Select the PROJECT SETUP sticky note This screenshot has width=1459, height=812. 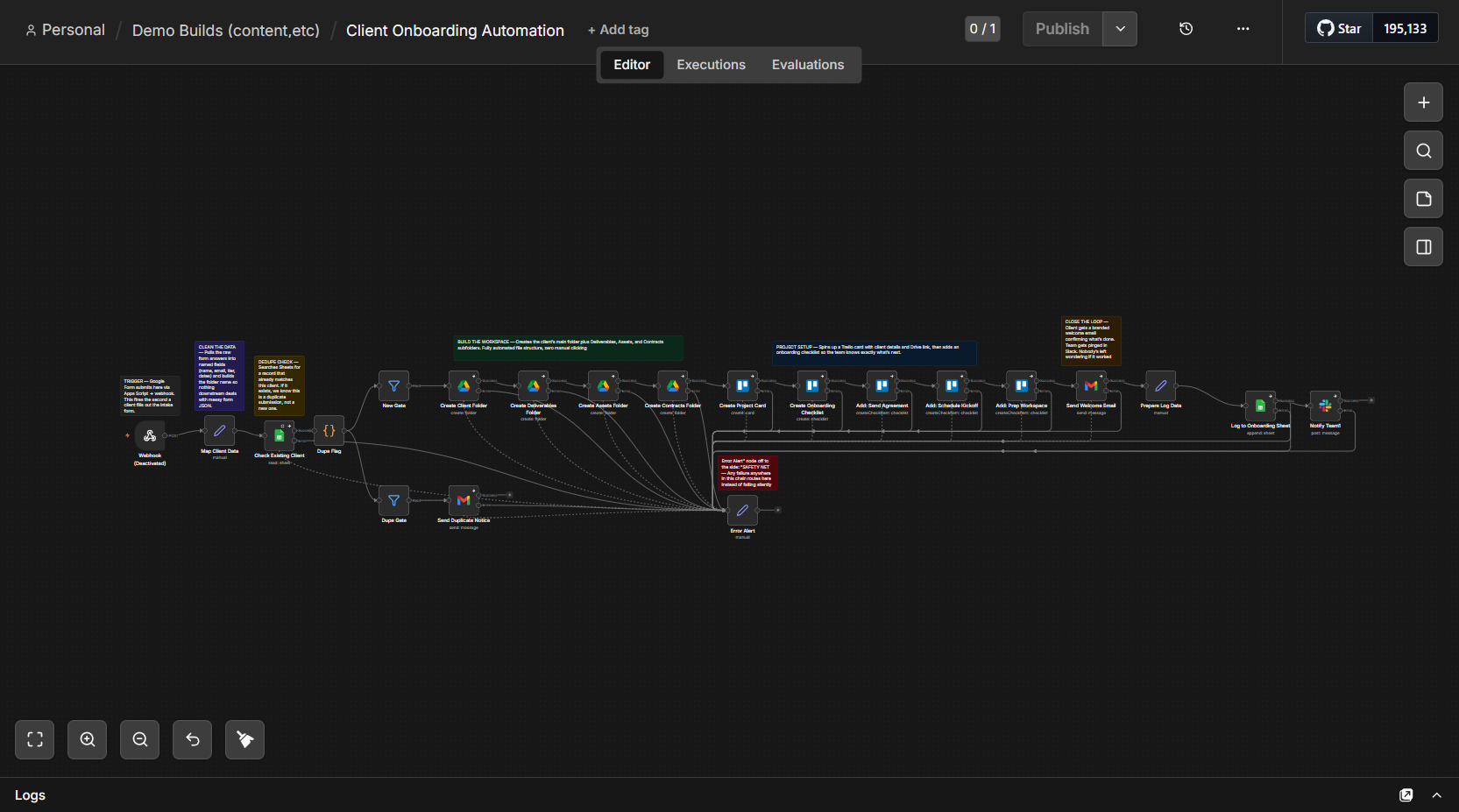click(x=875, y=353)
